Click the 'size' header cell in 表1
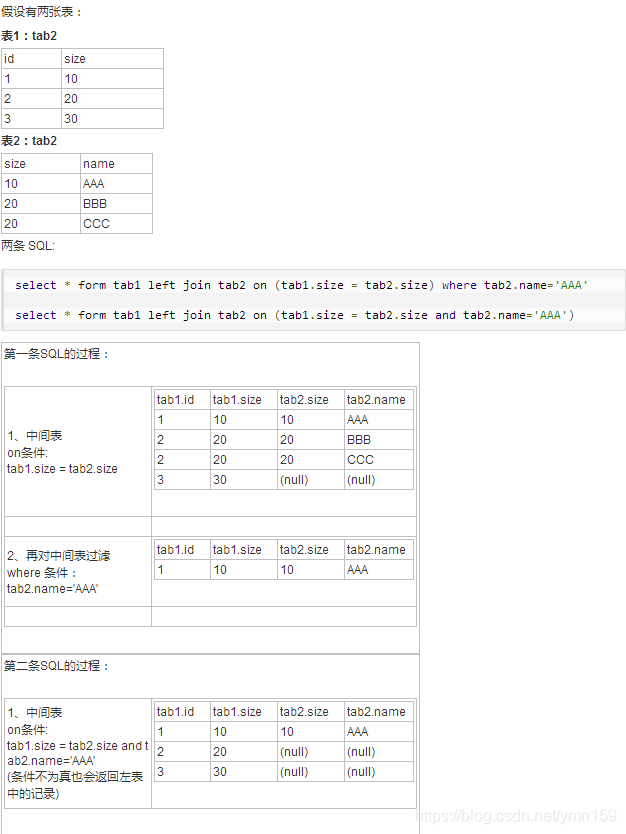 112,59
